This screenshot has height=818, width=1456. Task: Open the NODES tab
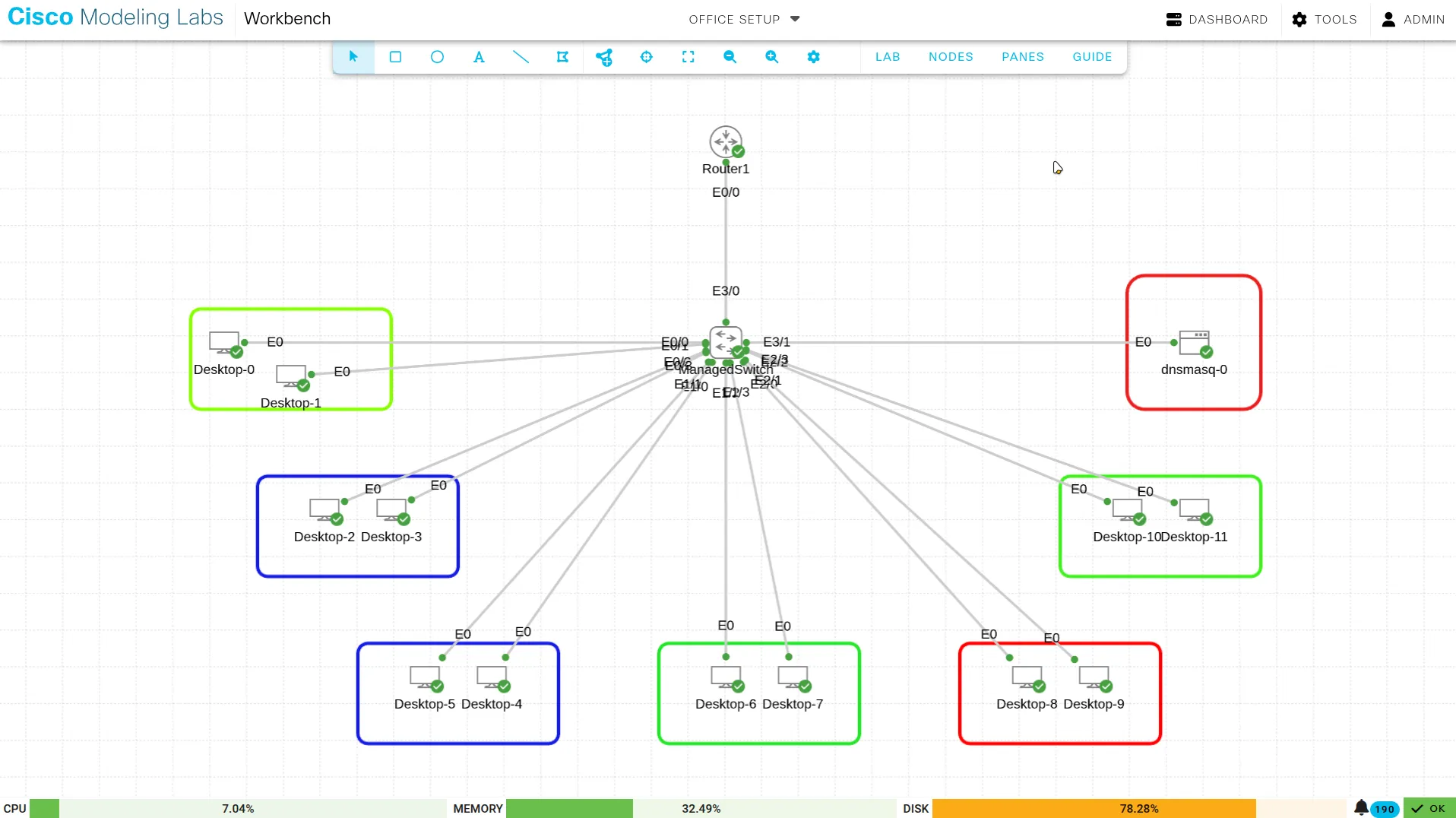click(x=951, y=57)
